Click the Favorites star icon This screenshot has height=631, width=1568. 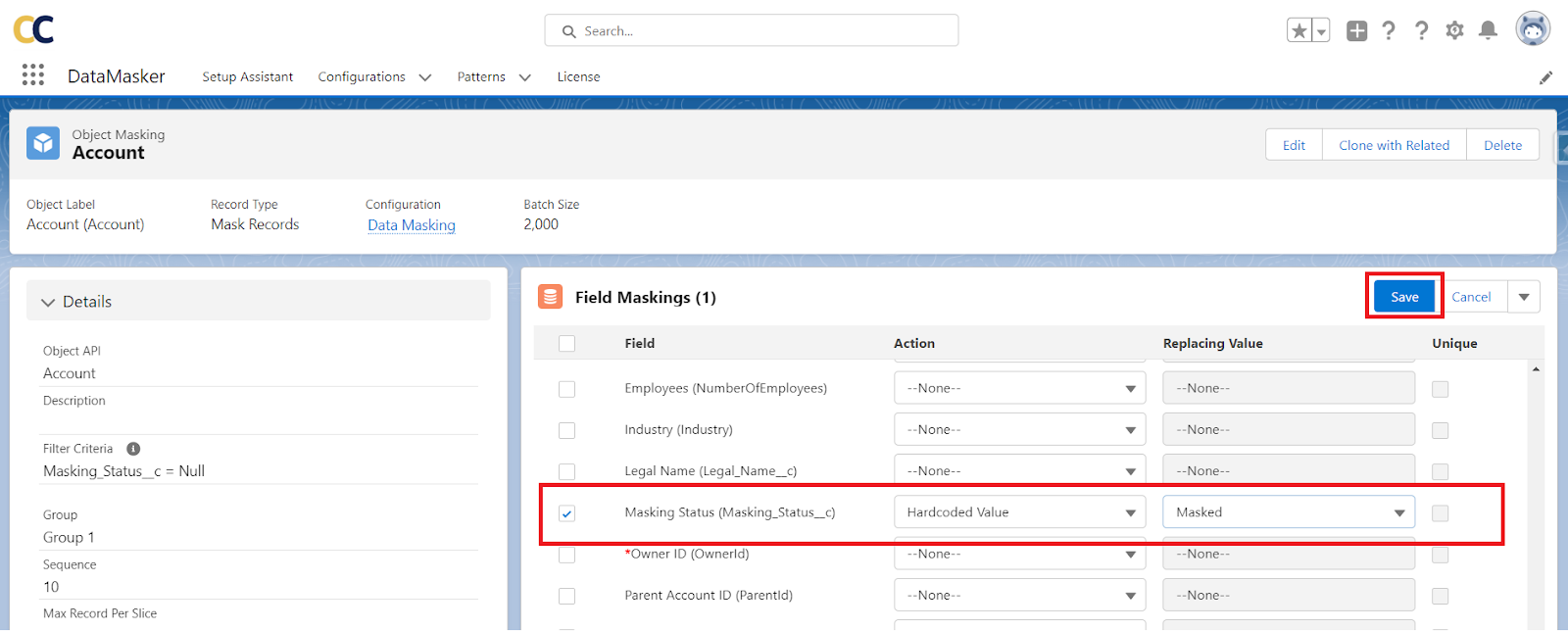click(x=1298, y=31)
